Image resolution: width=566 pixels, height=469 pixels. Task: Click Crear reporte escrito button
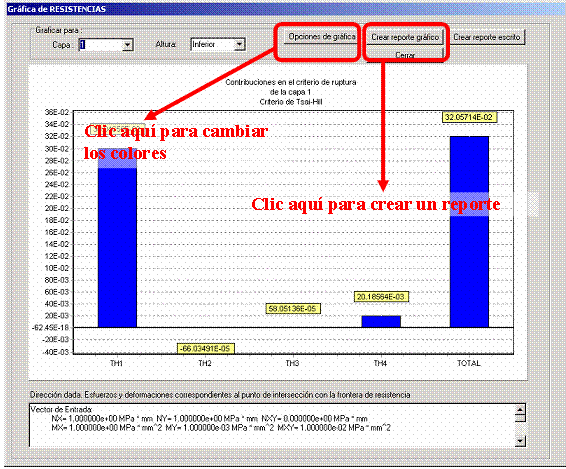pos(487,37)
